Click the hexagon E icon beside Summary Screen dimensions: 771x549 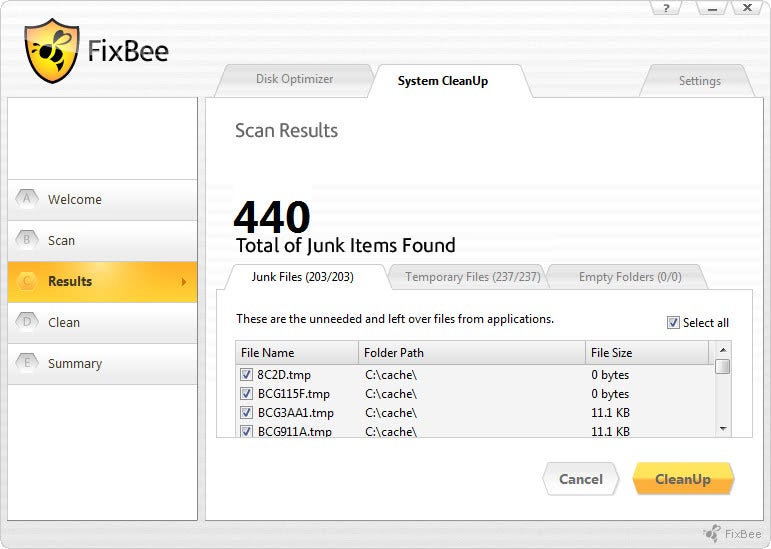point(26,363)
